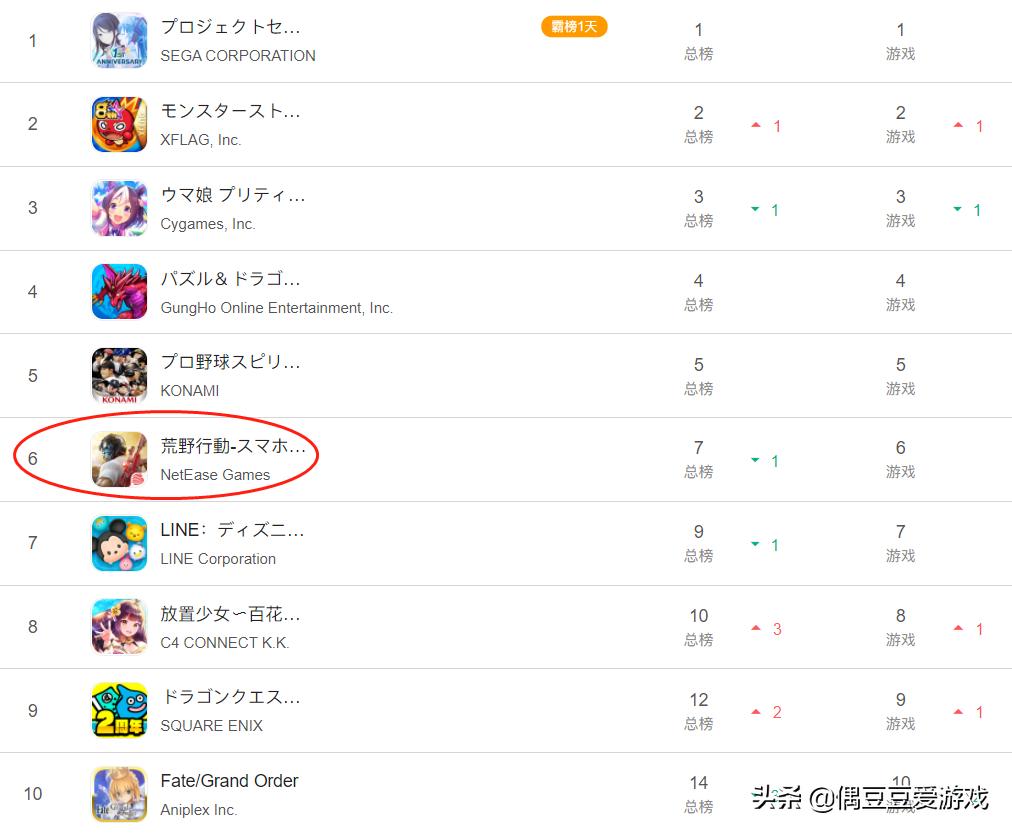Open the NetEase Games publisher link
This screenshot has height=834, width=1012.
[x=215, y=475]
